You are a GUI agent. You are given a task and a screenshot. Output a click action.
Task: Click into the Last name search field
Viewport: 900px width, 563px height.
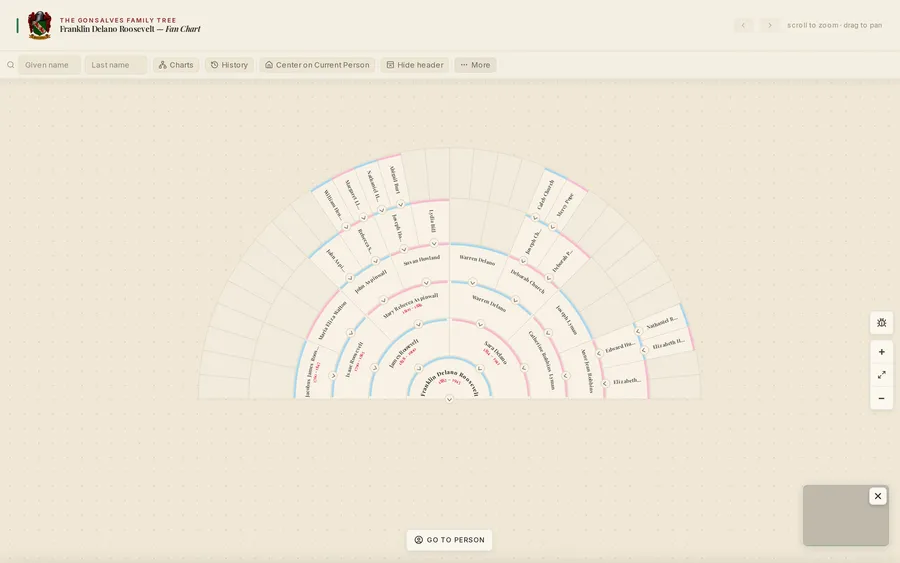(116, 65)
